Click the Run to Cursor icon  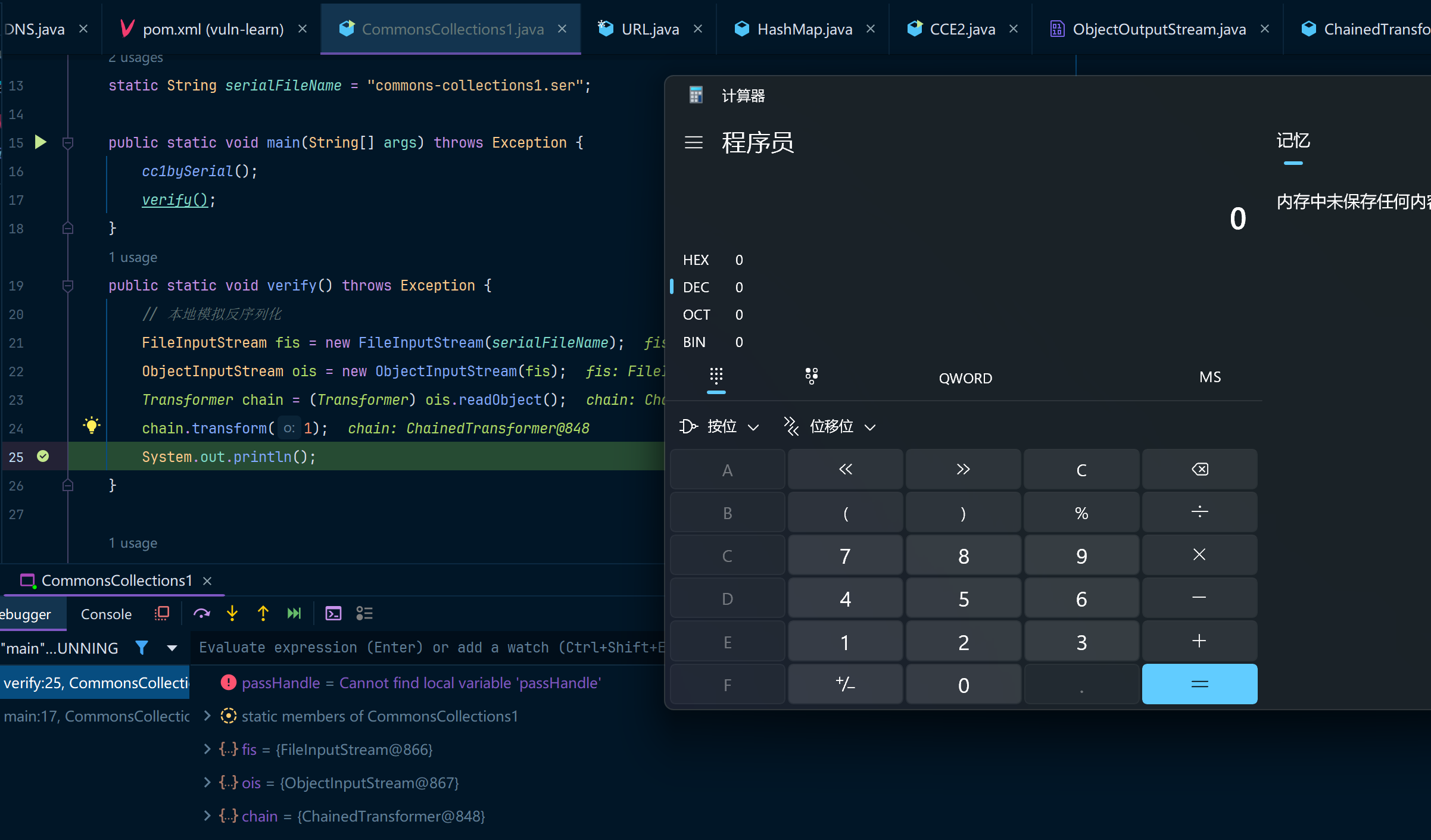tap(294, 613)
